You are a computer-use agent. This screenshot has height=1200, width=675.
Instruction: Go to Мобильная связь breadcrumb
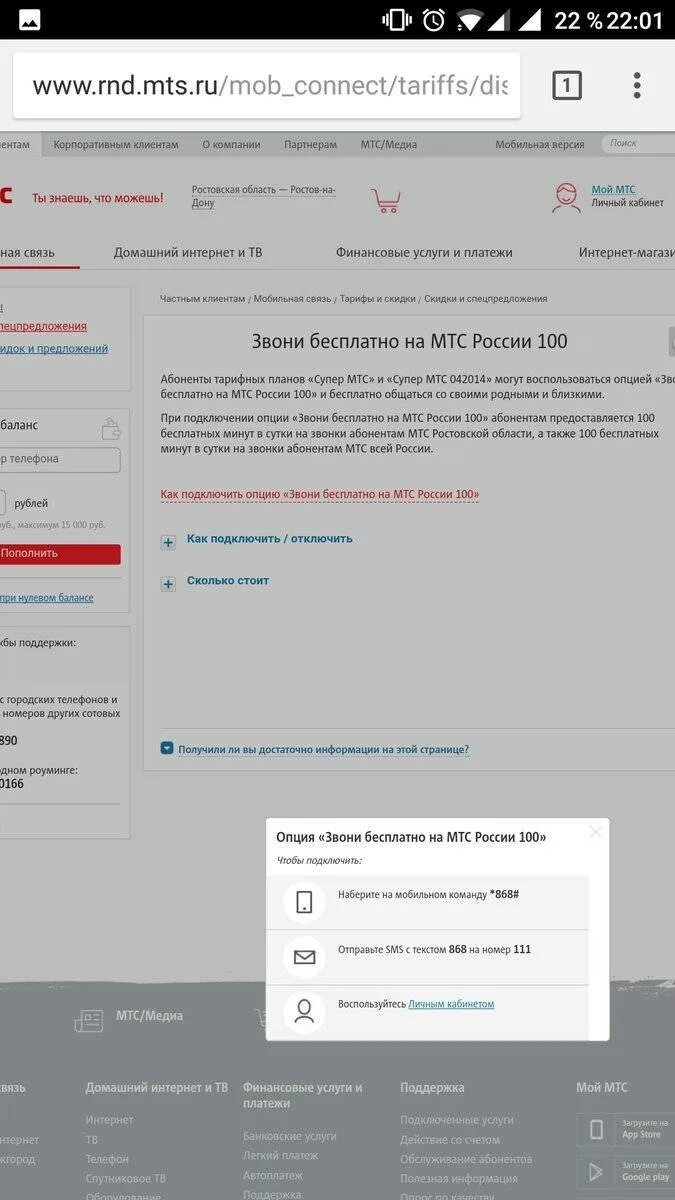pyautogui.click(x=292, y=299)
